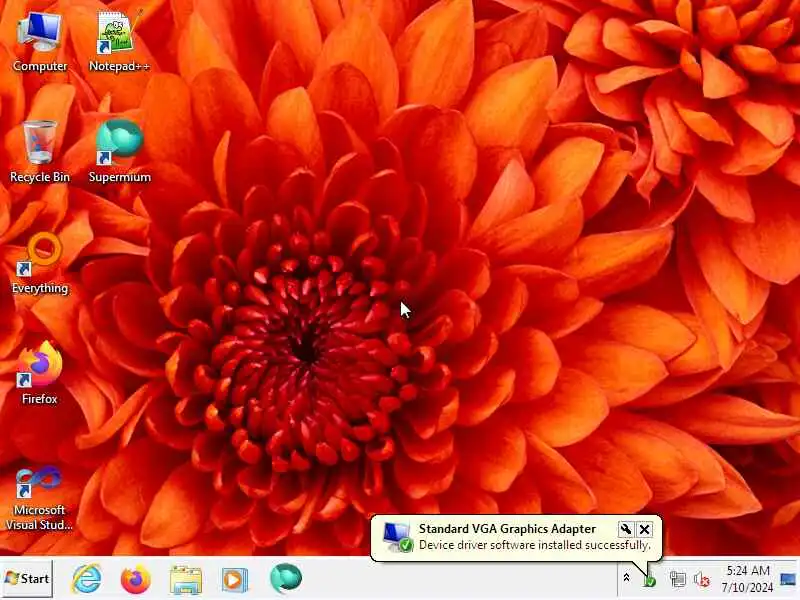
Task: Select the Notepad++ desktop shortcut
Action: (x=119, y=43)
